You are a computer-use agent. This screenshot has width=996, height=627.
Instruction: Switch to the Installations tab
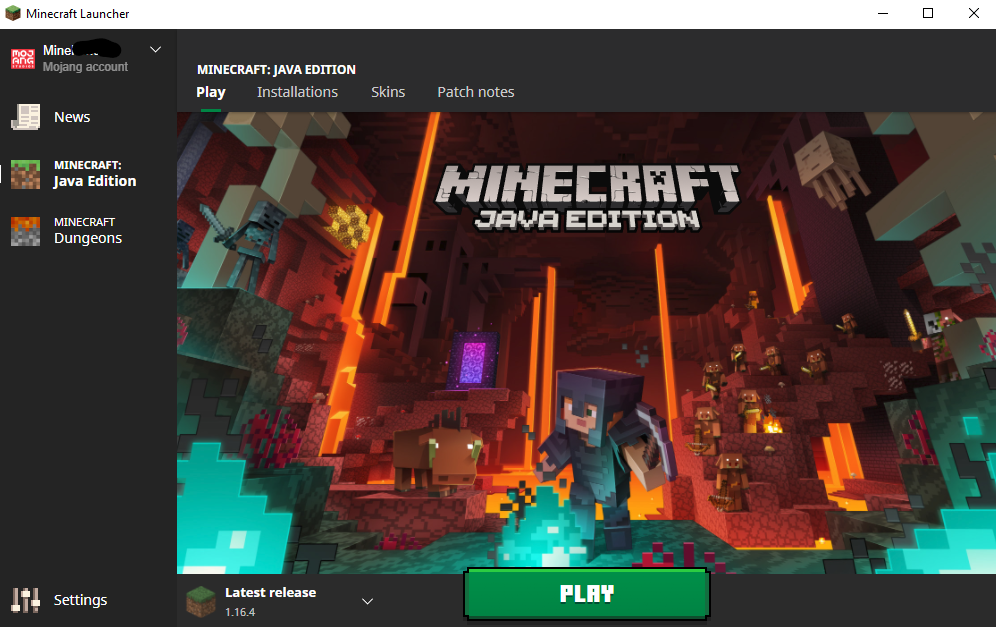coord(297,92)
